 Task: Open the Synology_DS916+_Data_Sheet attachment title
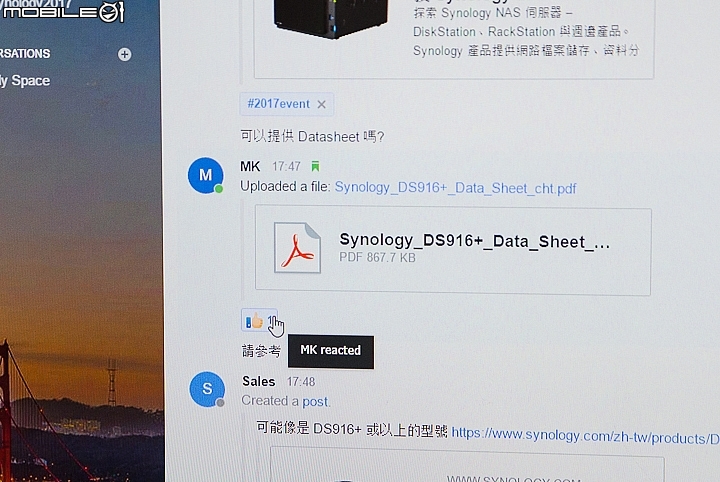point(474,240)
